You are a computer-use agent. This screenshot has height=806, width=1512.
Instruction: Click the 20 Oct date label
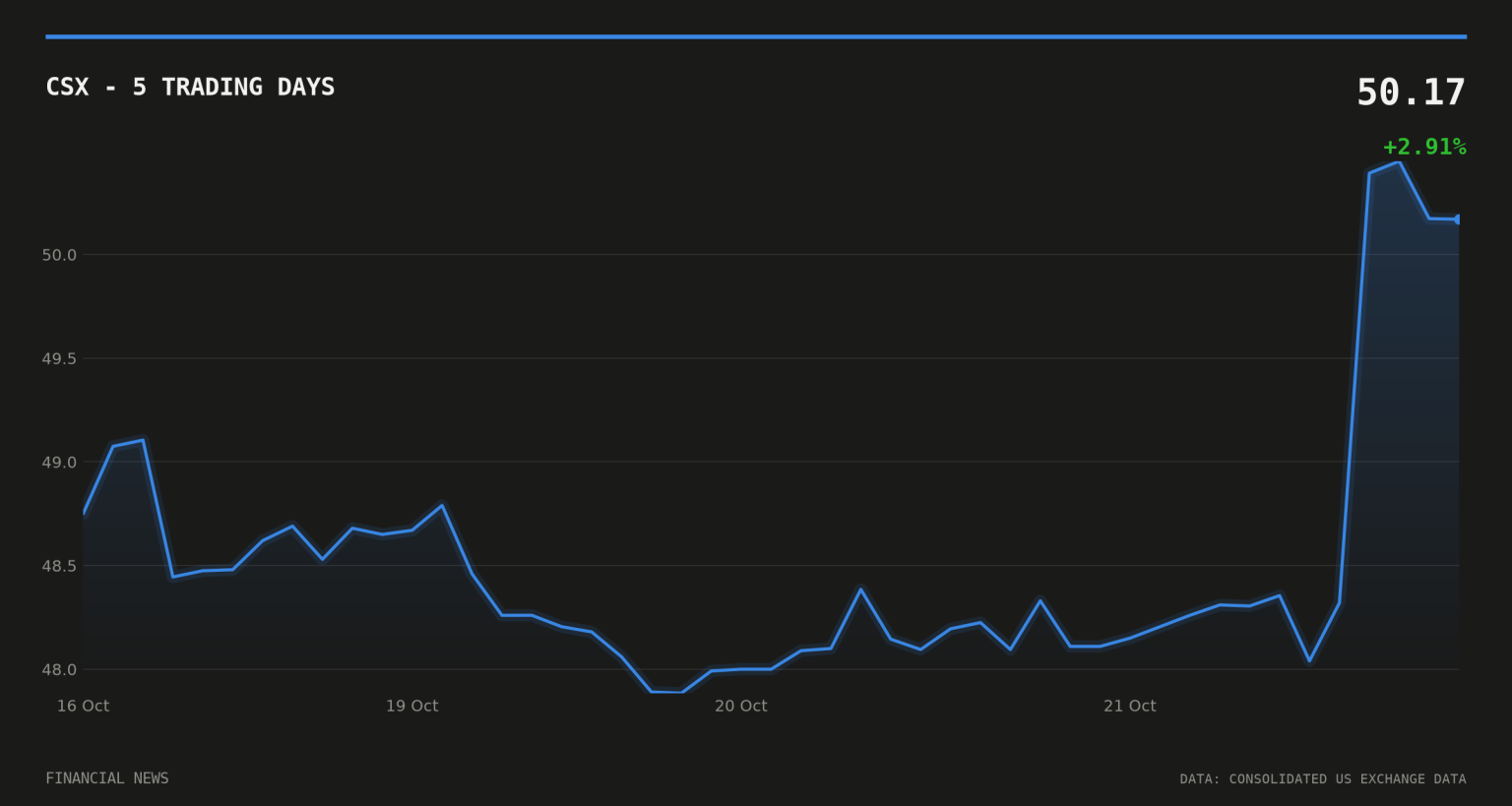click(x=740, y=706)
